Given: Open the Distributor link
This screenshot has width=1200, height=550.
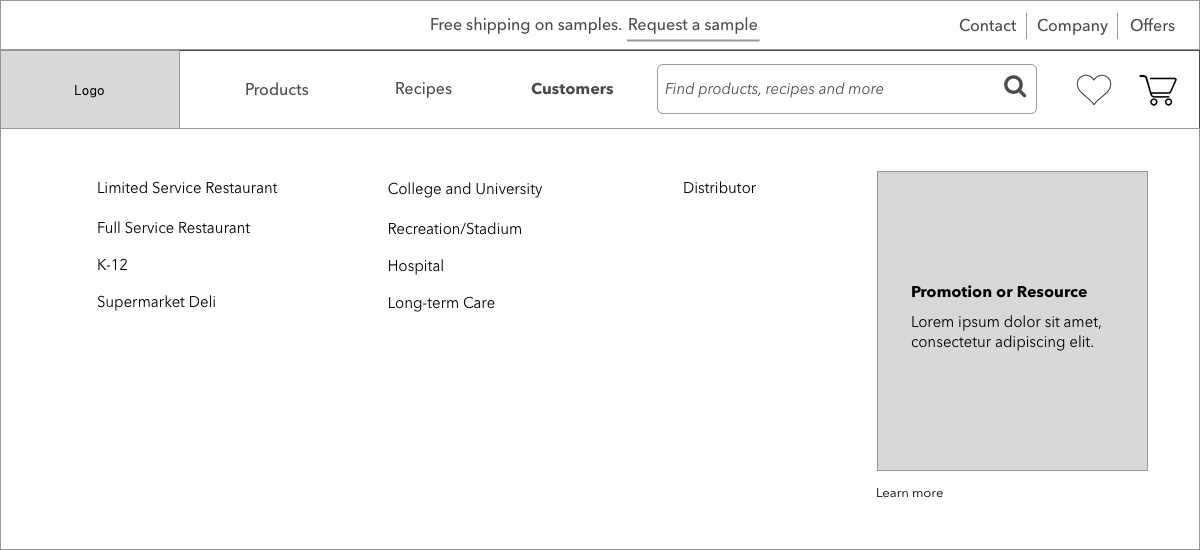Looking at the screenshot, I should (719, 188).
